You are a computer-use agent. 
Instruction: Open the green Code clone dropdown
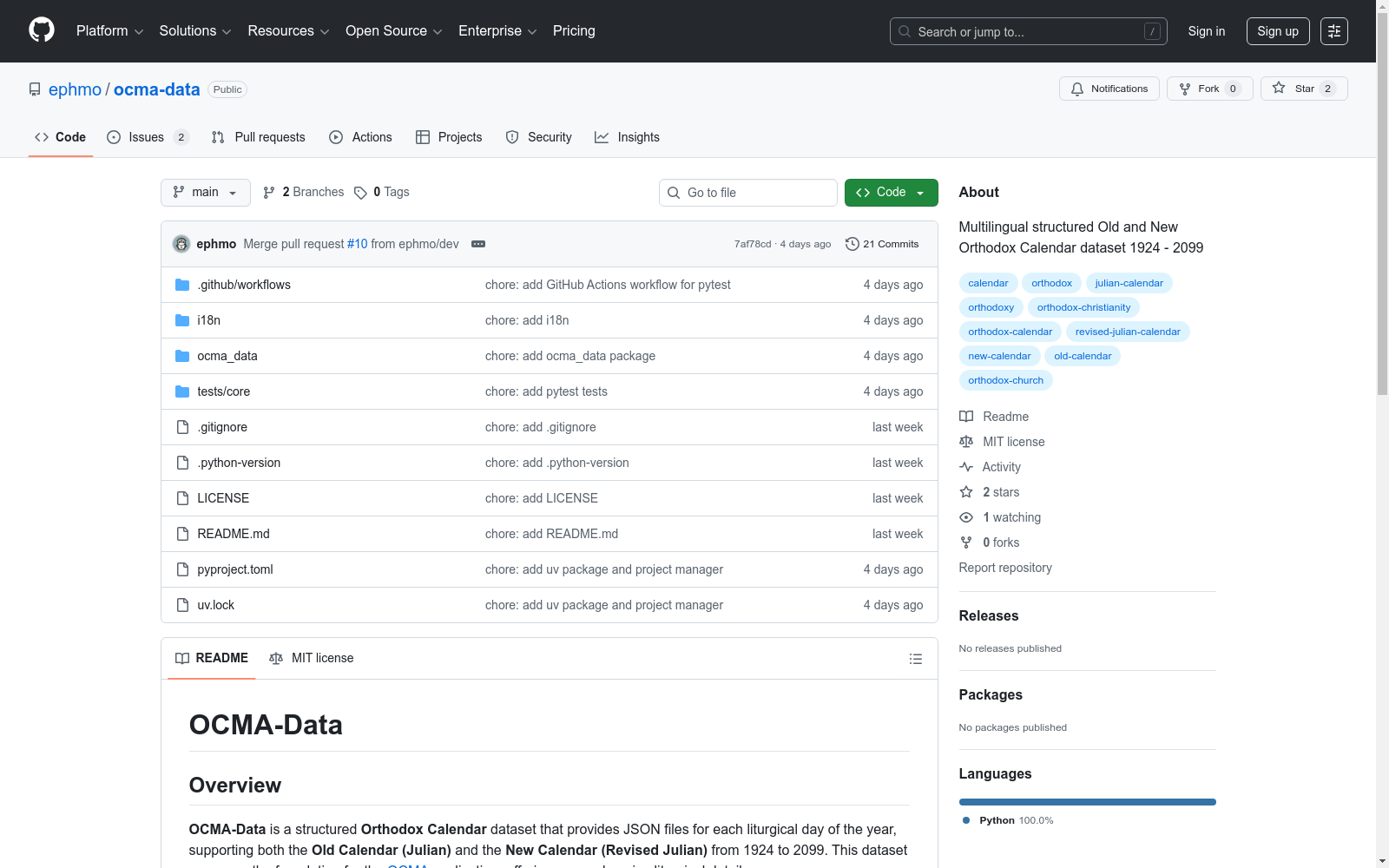pyautogui.click(x=892, y=193)
